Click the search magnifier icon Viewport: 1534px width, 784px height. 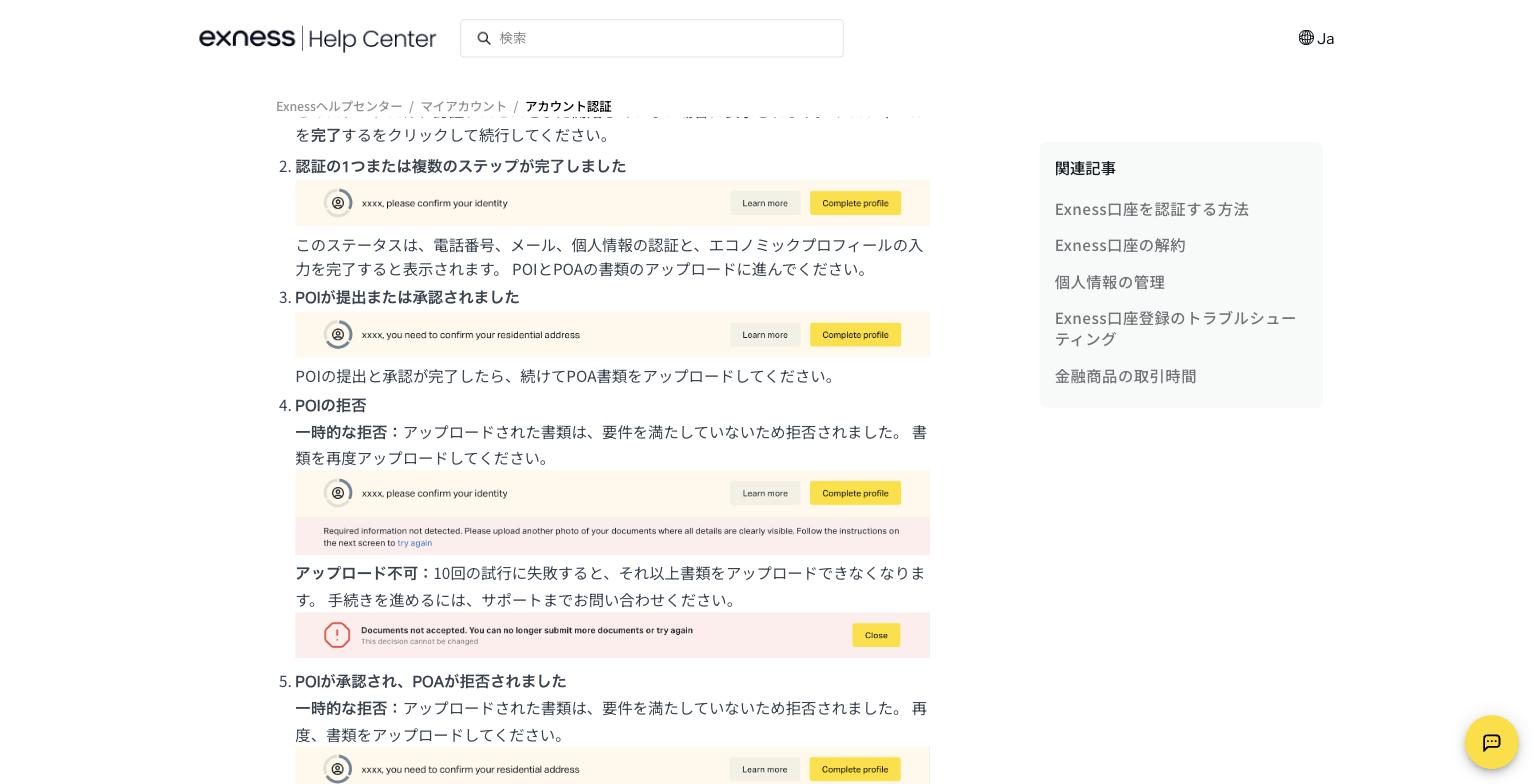coord(484,38)
